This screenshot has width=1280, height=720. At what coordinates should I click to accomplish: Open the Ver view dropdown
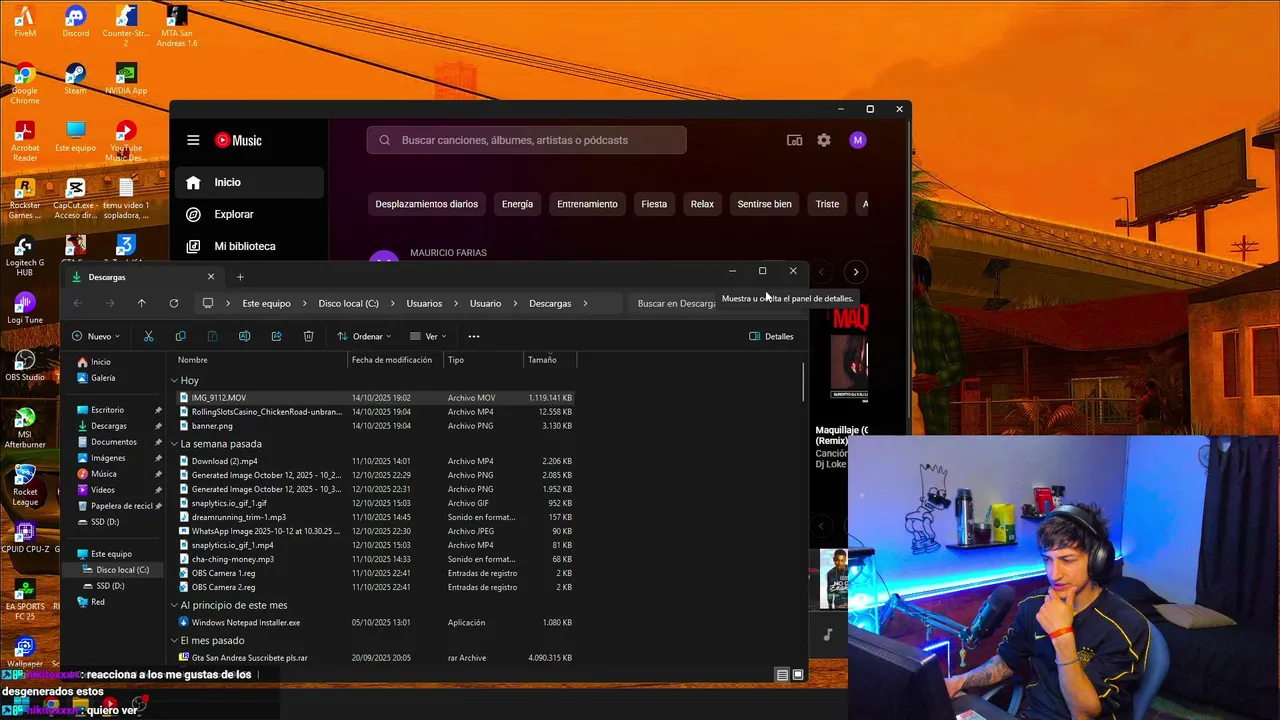(428, 336)
